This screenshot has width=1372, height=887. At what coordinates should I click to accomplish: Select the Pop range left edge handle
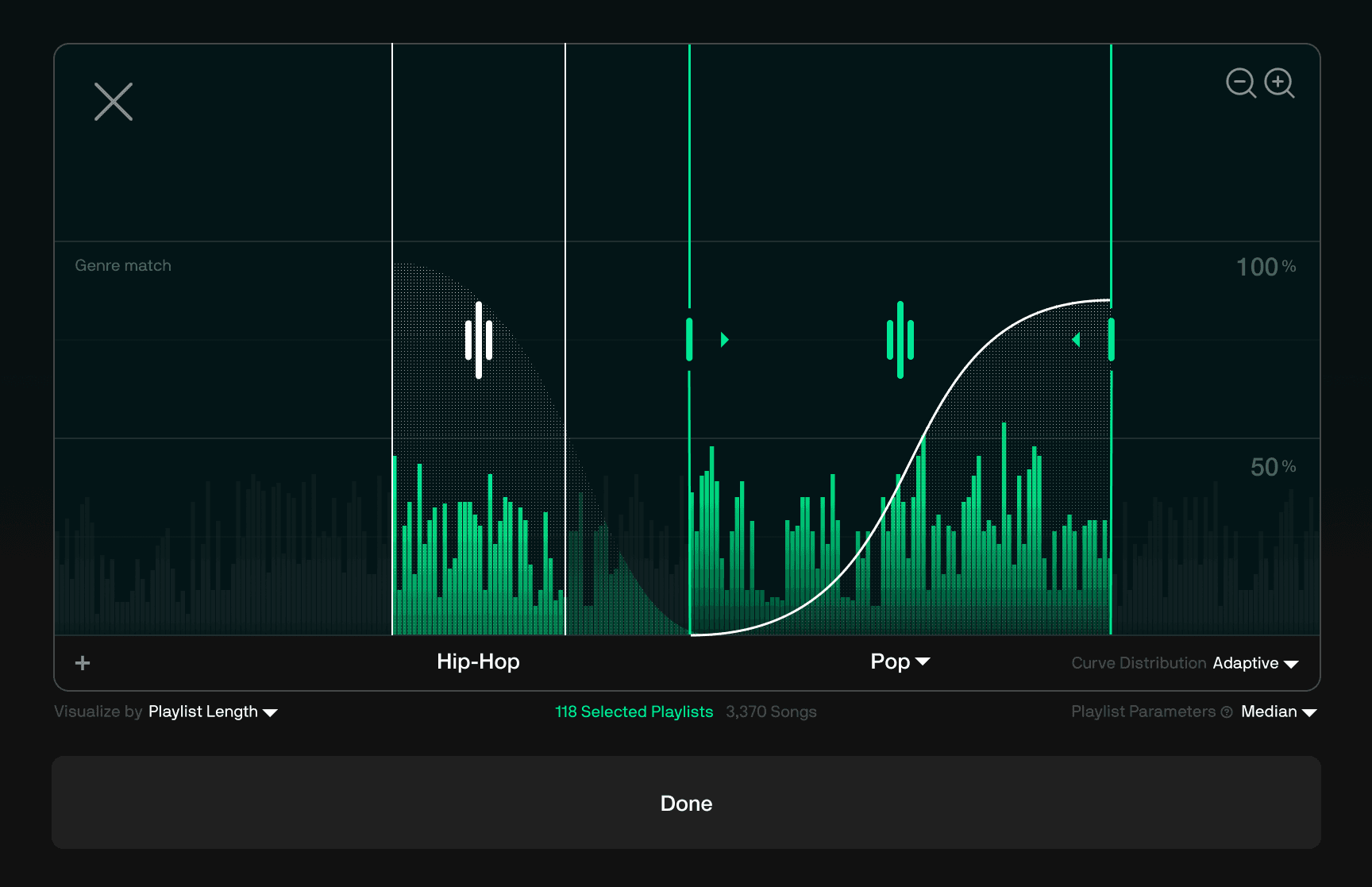[689, 340]
